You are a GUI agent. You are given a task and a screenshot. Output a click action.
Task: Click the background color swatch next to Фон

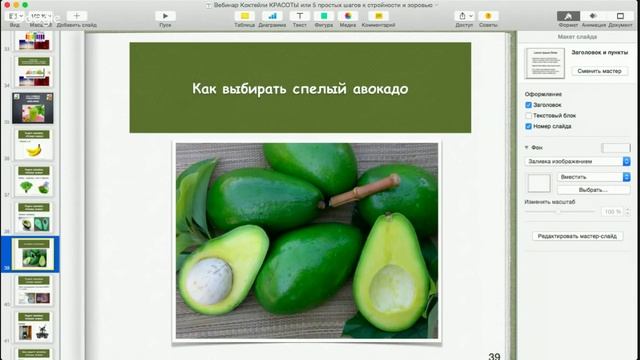click(616, 148)
